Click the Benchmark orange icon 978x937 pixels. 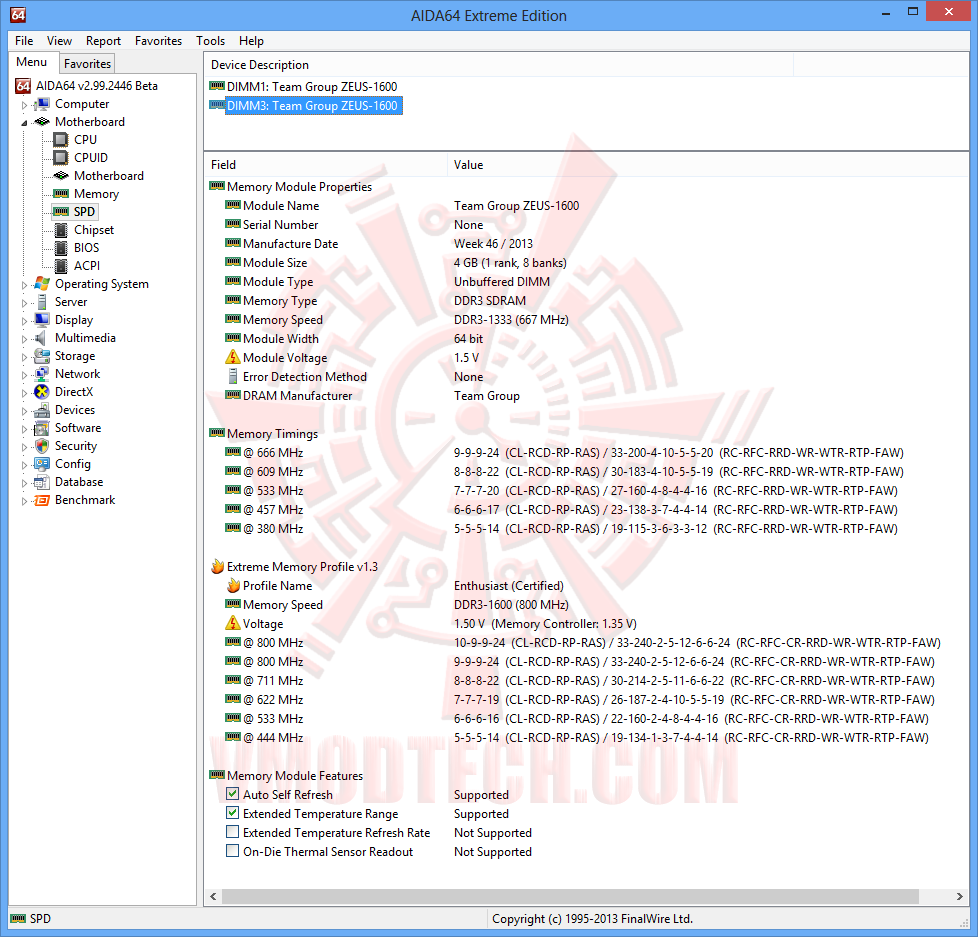[42, 500]
